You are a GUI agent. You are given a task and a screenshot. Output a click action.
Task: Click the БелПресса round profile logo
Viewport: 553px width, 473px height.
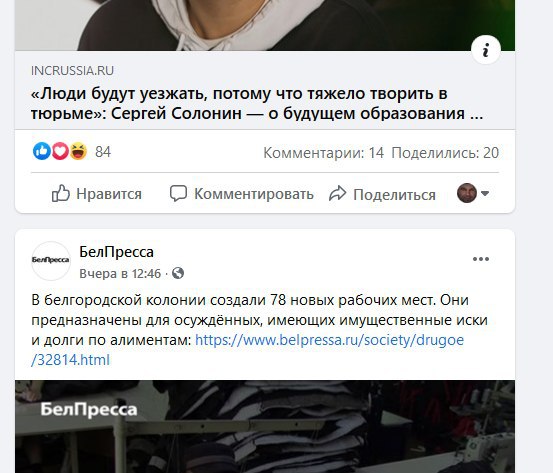(51, 261)
